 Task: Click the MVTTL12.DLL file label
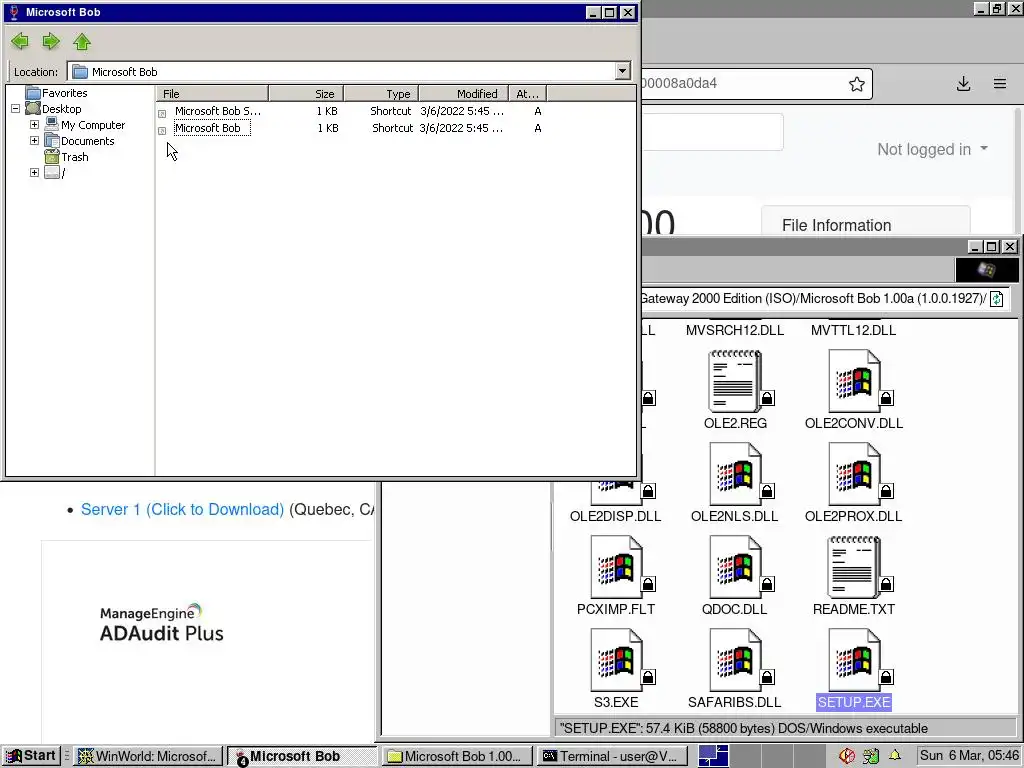854,330
